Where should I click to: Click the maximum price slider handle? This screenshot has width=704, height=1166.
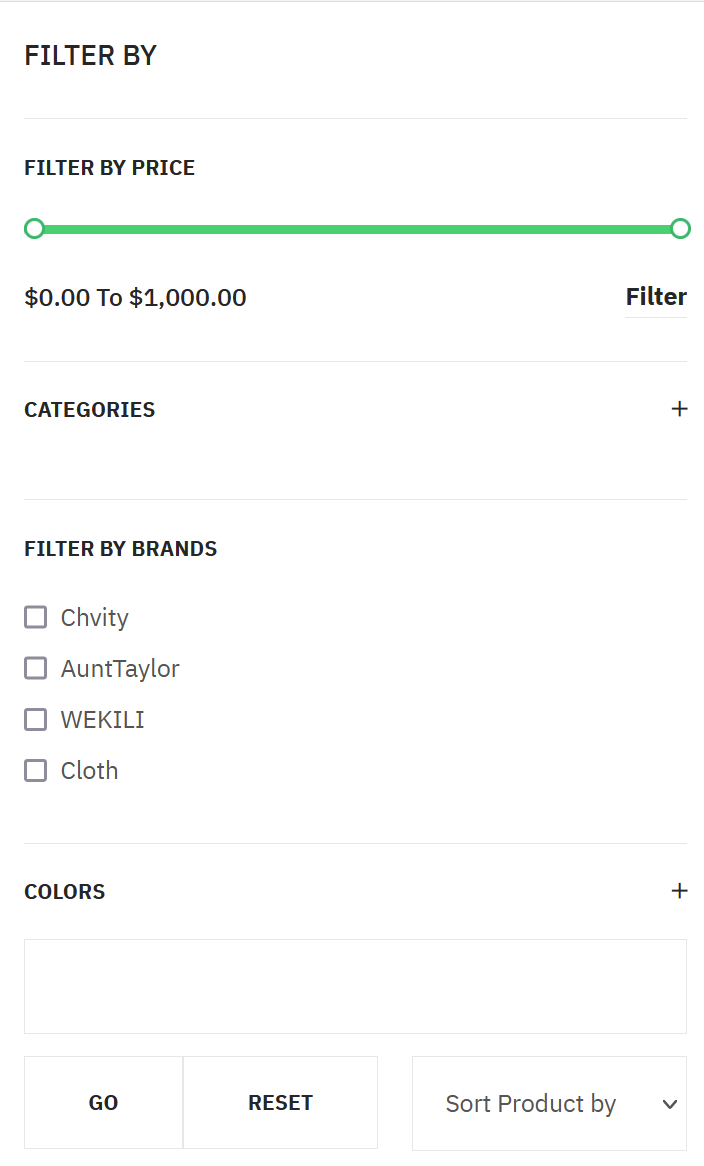point(680,229)
